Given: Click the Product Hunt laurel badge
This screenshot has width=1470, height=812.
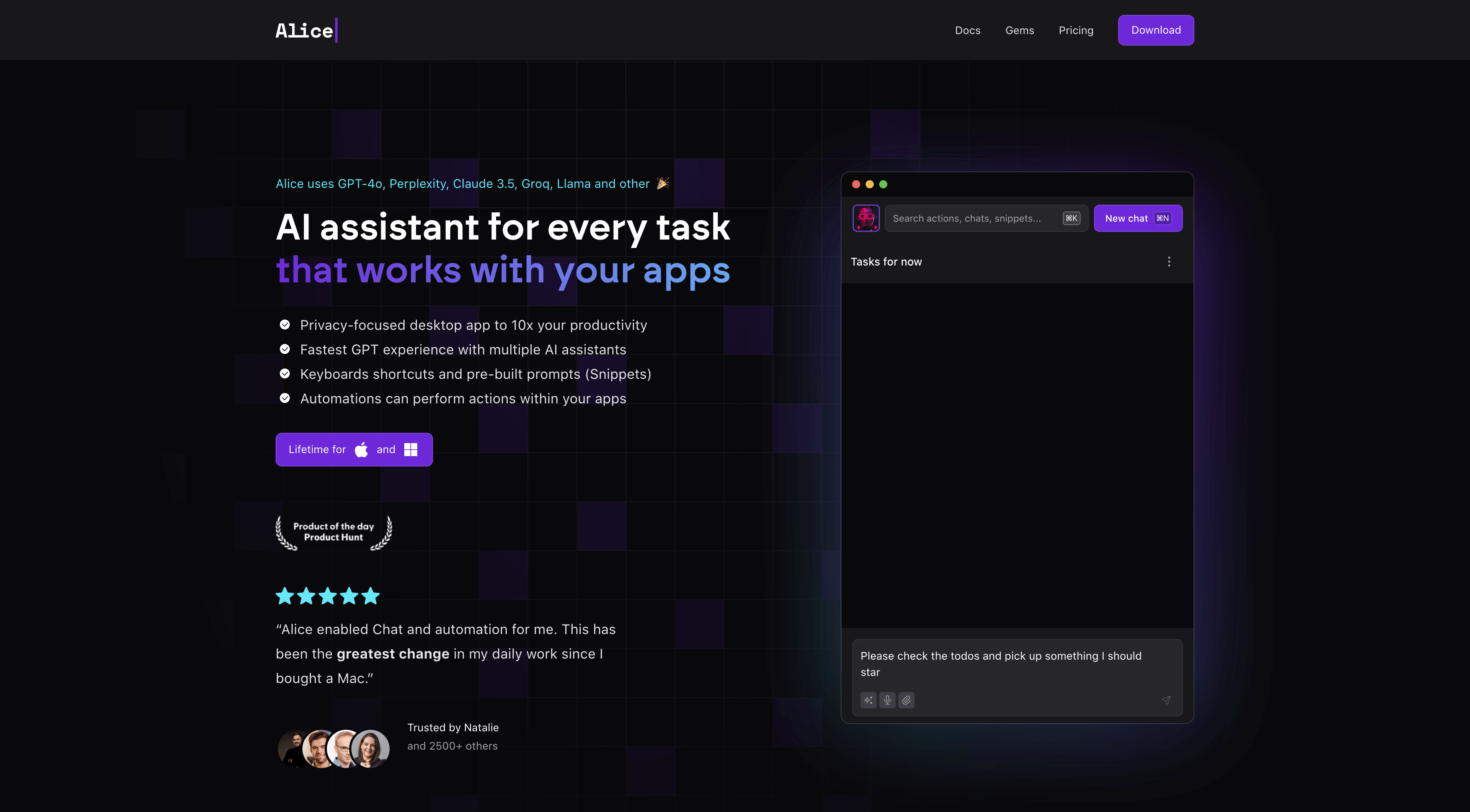Looking at the screenshot, I should (x=333, y=532).
